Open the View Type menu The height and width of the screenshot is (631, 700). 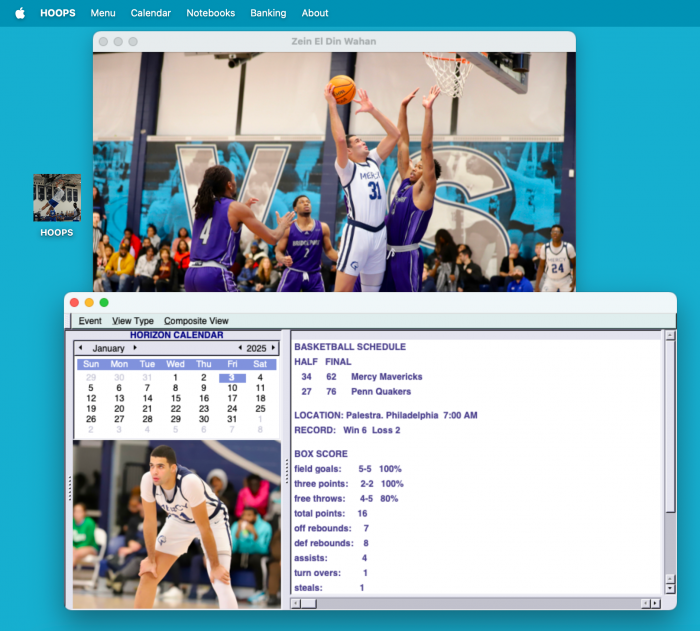(133, 321)
